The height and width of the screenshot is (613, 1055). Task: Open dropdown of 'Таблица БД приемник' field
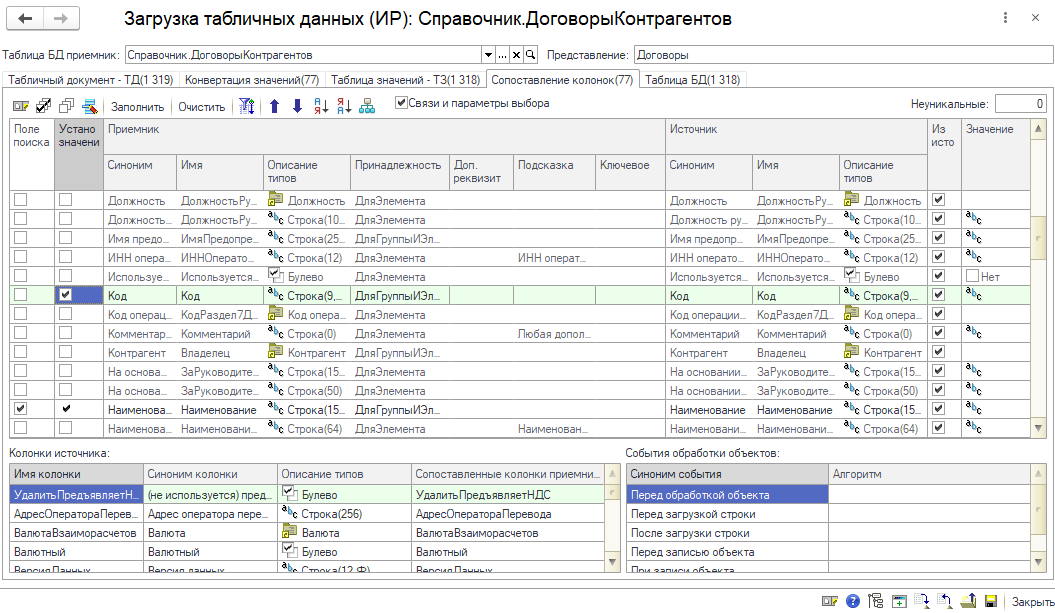[489, 55]
